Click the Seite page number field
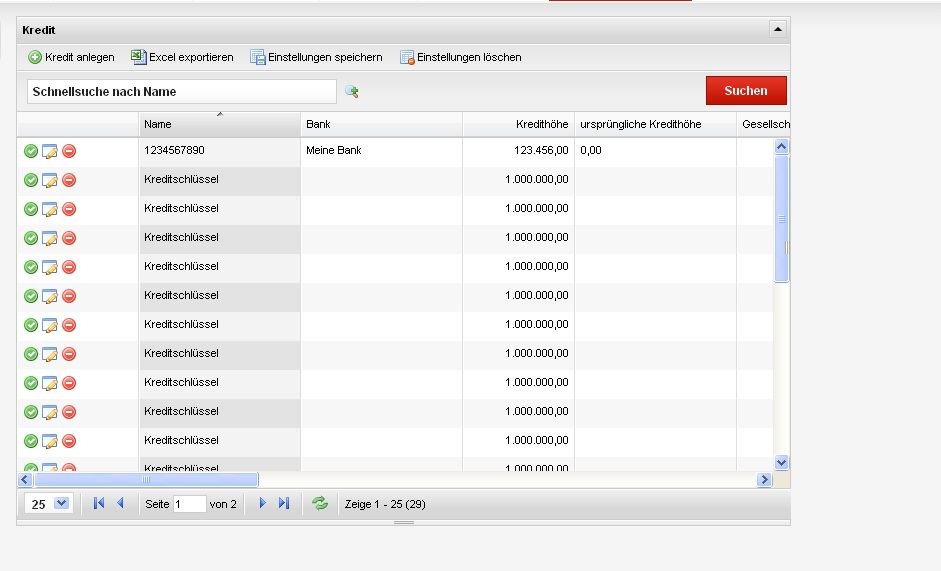 click(x=190, y=504)
